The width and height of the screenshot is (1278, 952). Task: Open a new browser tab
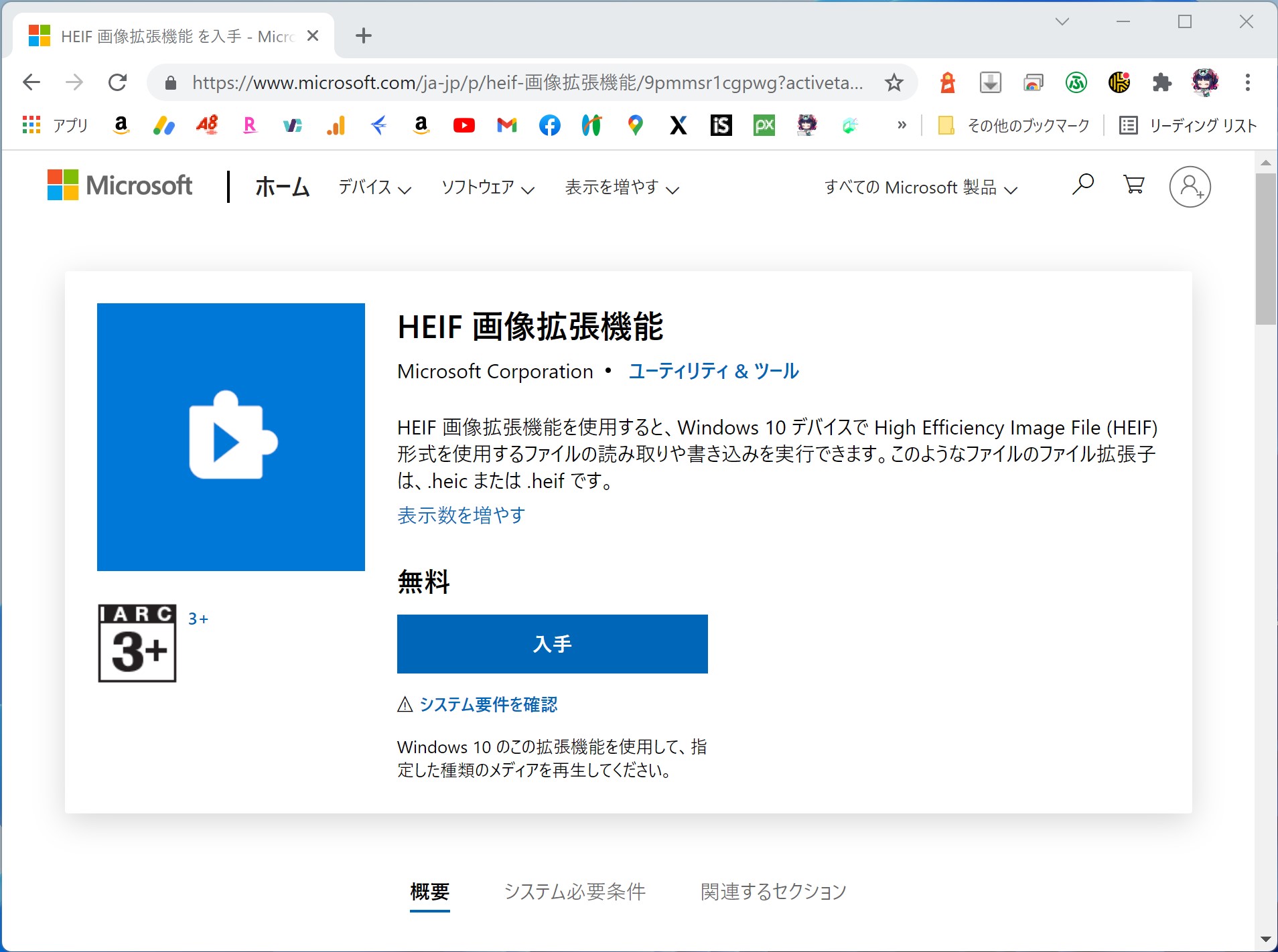coord(364,35)
